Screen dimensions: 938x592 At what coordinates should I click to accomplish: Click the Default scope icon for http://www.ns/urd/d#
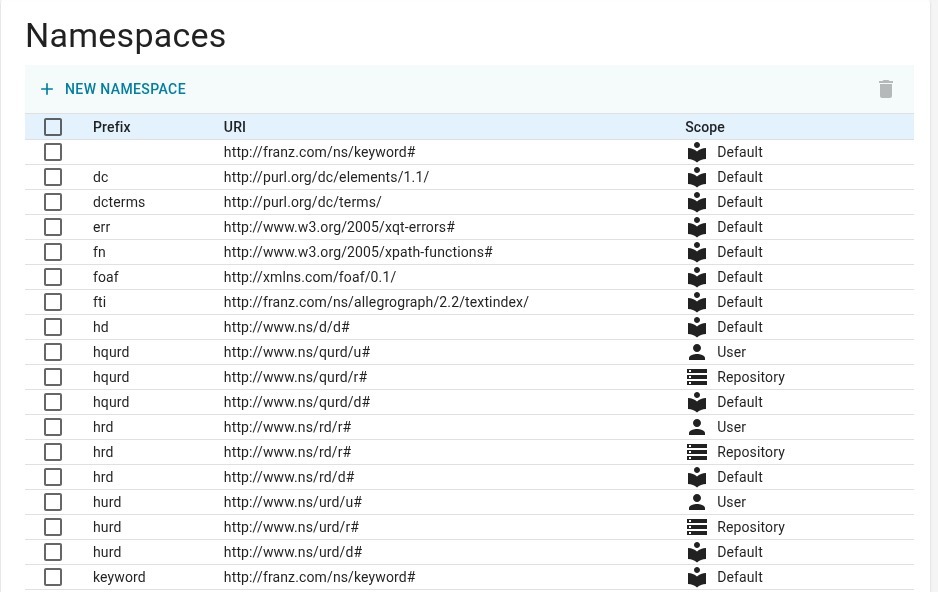coord(696,552)
